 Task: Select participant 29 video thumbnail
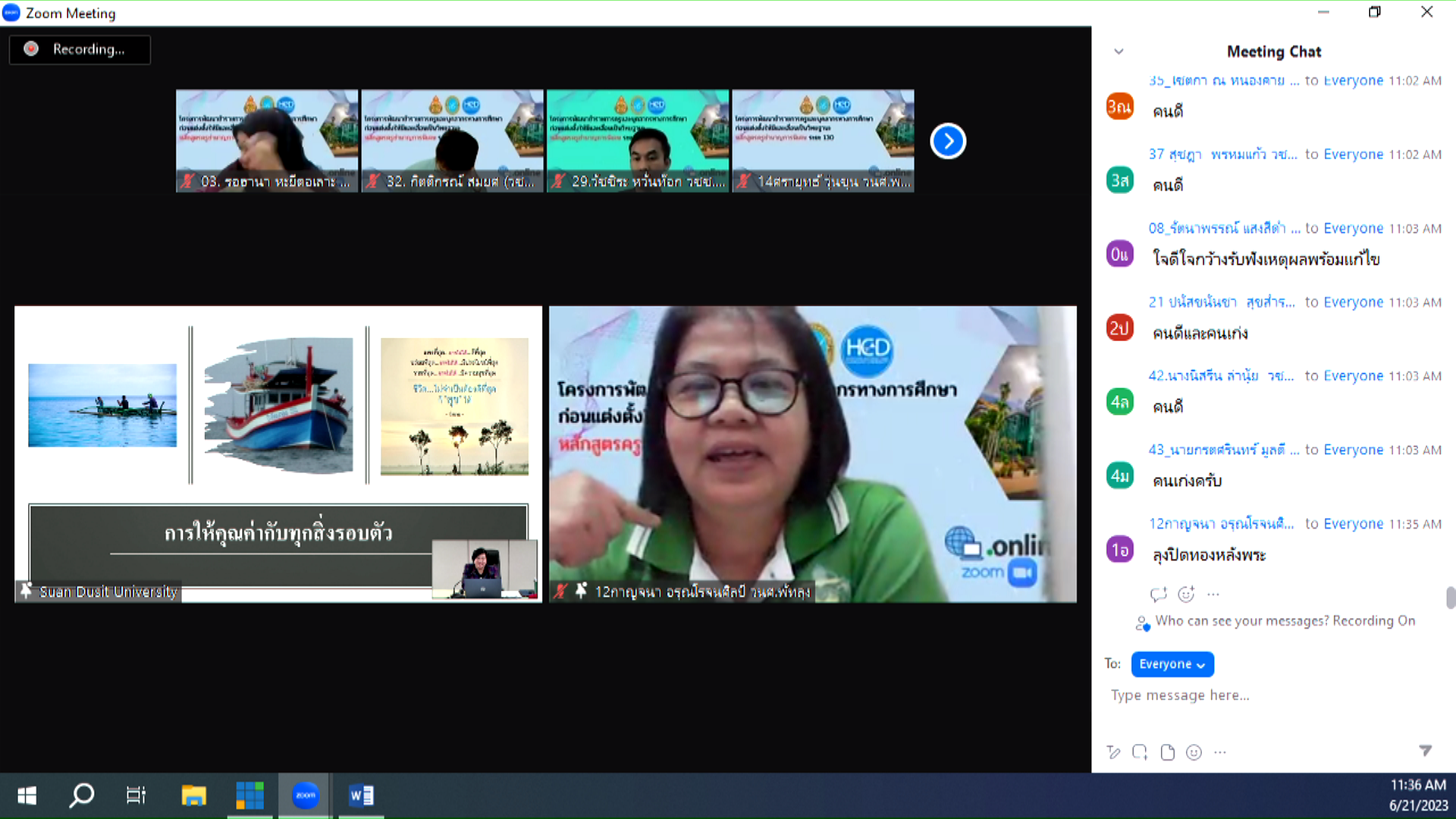point(637,141)
